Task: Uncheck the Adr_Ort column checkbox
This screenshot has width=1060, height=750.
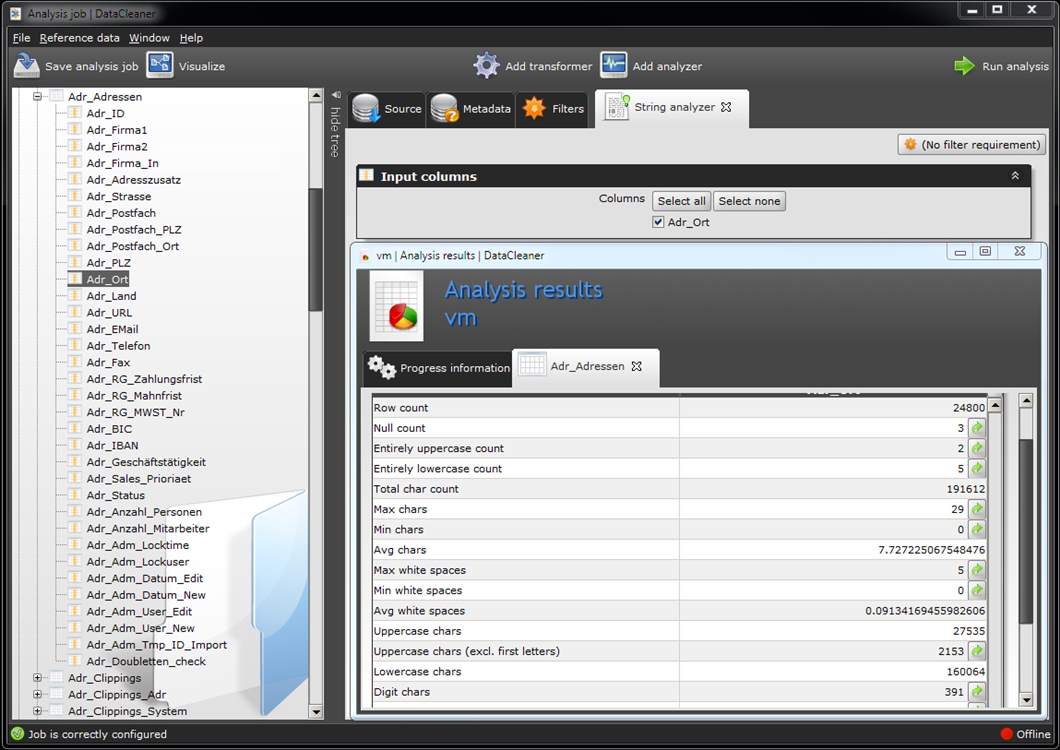Action: click(x=658, y=222)
